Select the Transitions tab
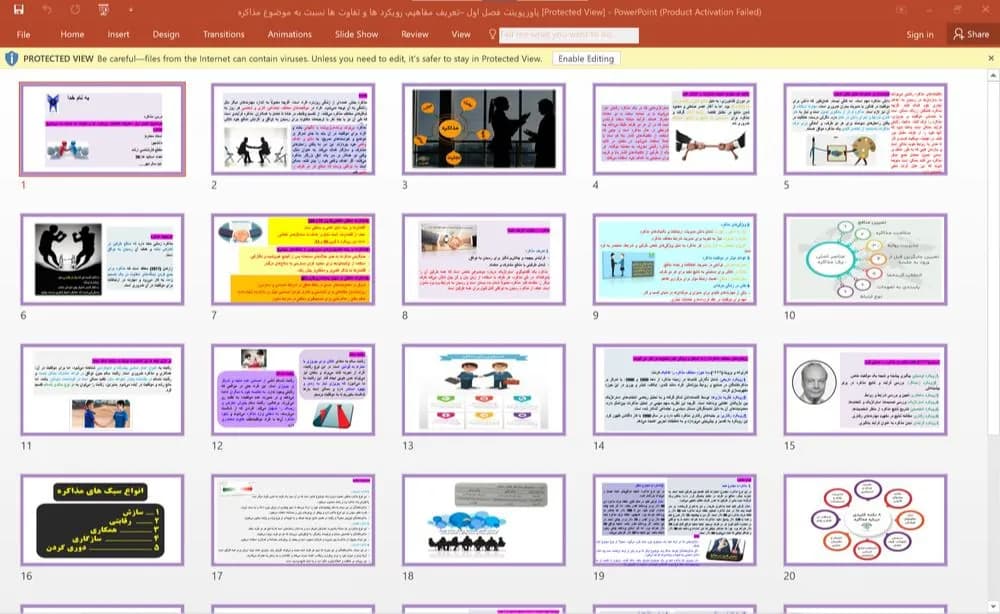1000x614 pixels. (x=223, y=34)
